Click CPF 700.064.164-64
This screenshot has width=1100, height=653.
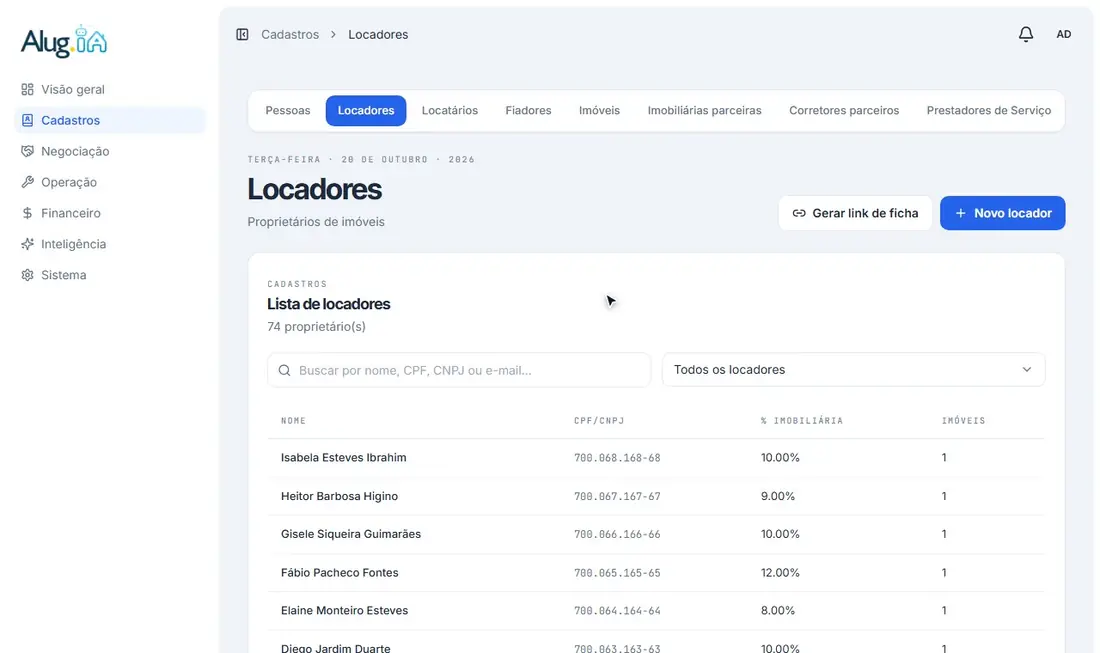(617, 611)
